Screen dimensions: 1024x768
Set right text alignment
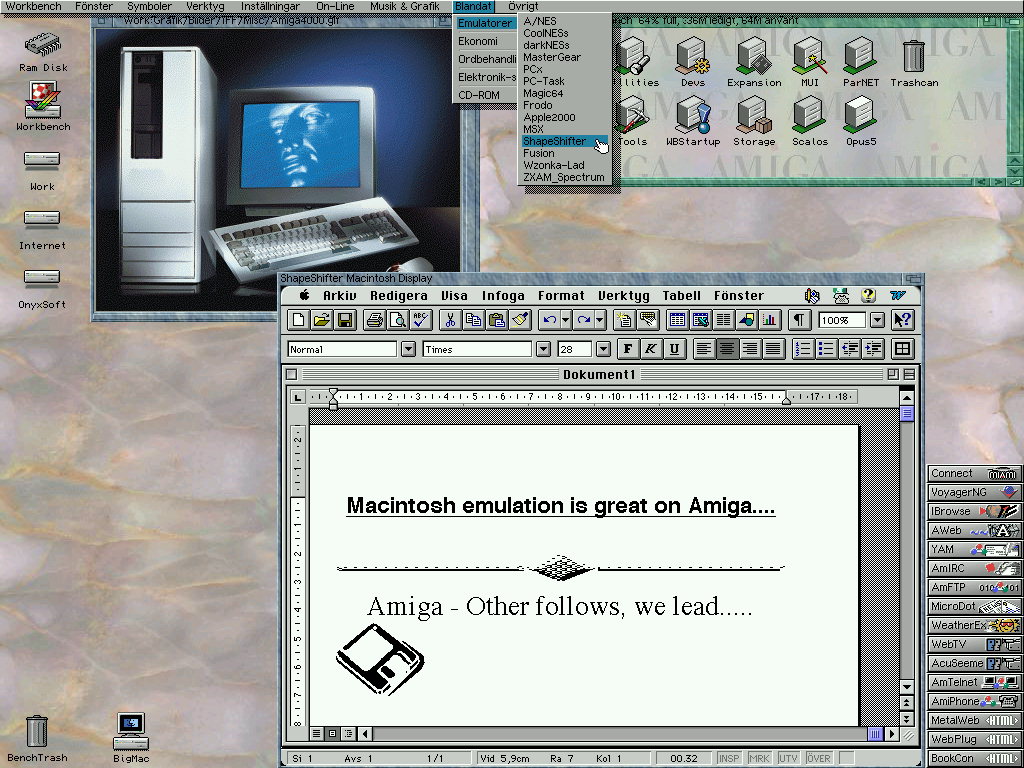[750, 349]
